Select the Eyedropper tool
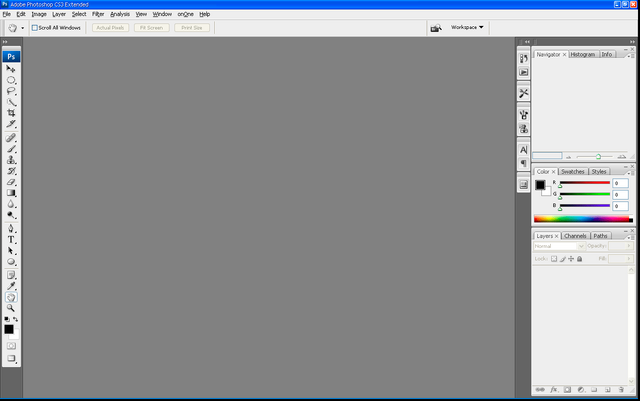 point(11,286)
